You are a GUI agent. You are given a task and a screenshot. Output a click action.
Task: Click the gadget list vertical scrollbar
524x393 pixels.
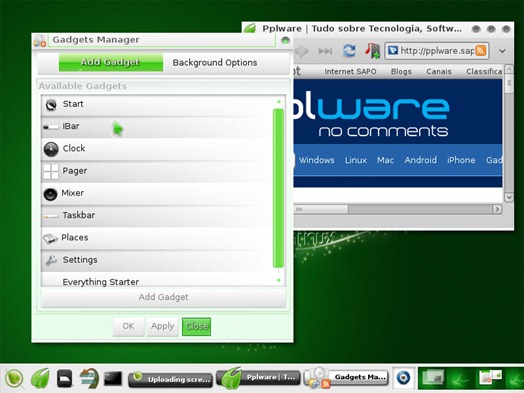coord(278,188)
